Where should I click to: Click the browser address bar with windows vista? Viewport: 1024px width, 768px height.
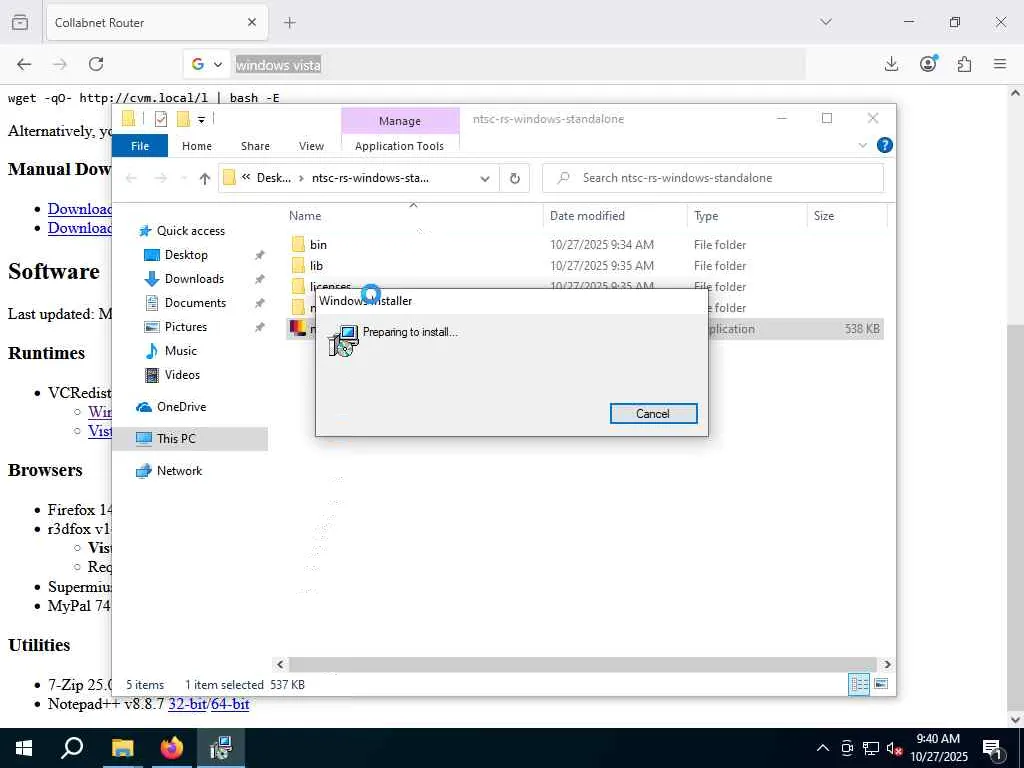517,65
